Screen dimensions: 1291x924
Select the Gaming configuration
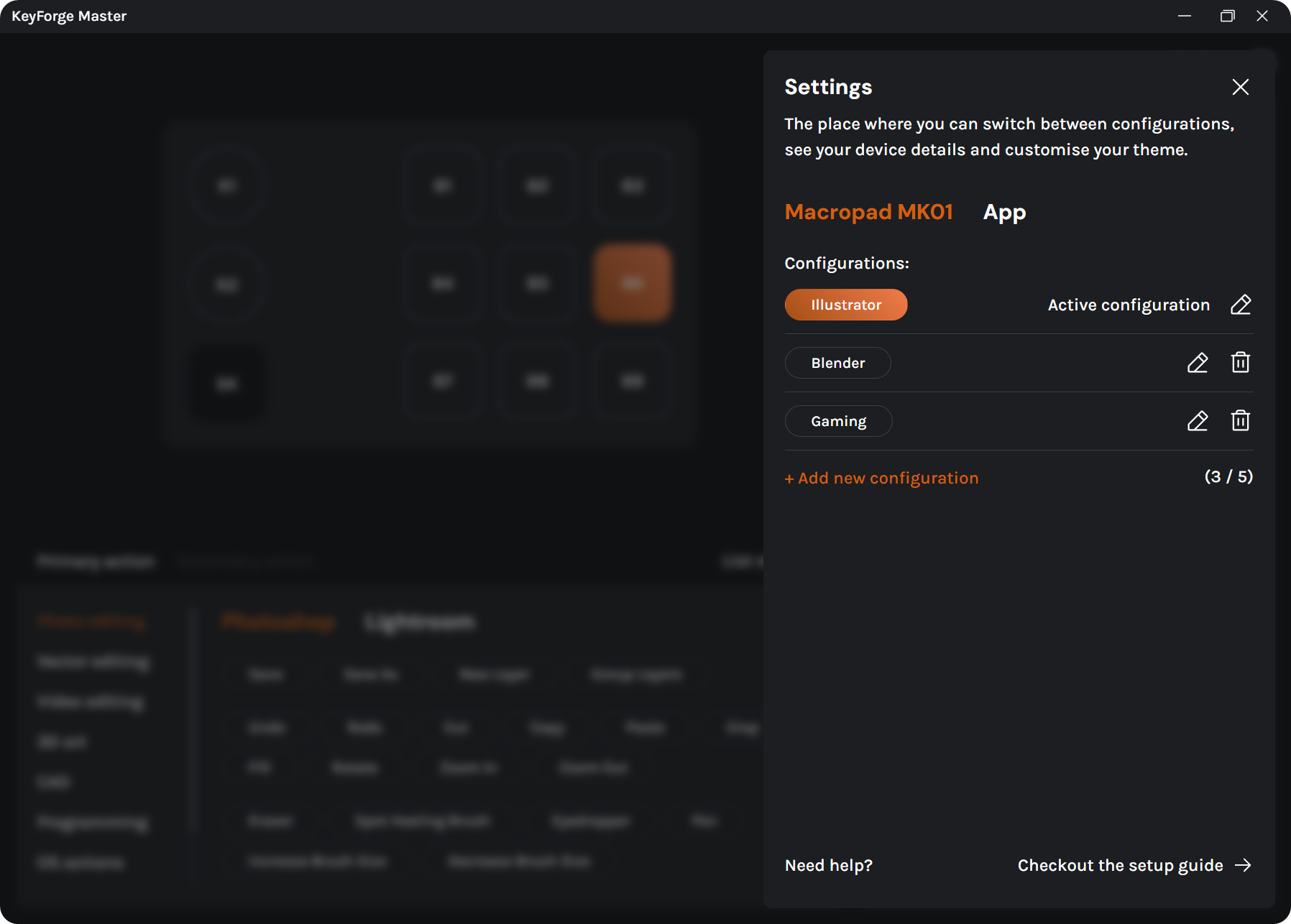[x=839, y=421]
